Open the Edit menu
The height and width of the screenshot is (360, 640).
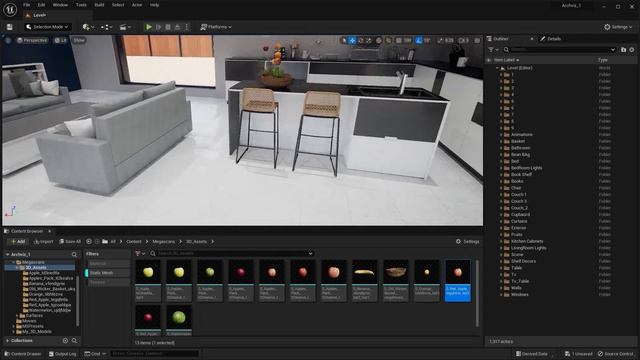41,5
